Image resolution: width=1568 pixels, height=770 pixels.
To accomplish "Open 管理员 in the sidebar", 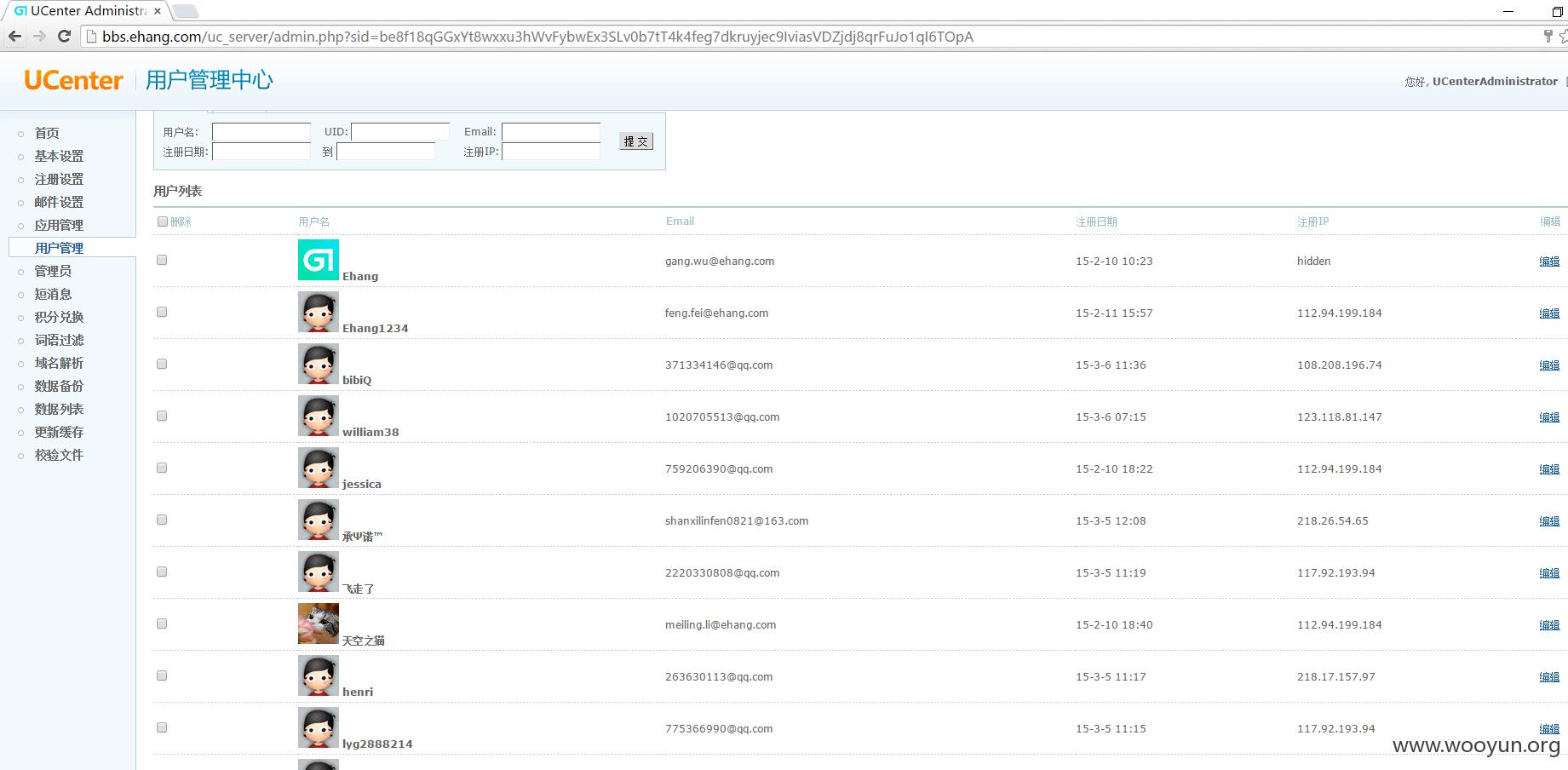I will pyautogui.click(x=53, y=271).
